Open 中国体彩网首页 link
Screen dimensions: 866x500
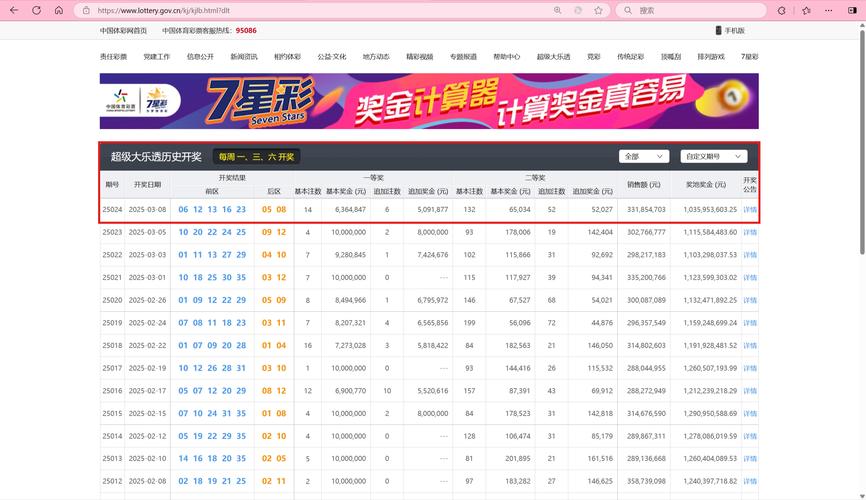click(x=123, y=30)
